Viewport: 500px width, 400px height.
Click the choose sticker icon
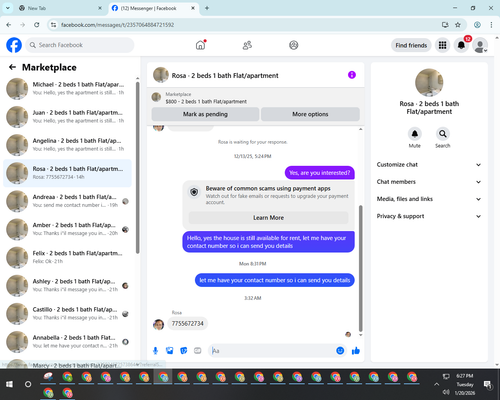[183, 351]
